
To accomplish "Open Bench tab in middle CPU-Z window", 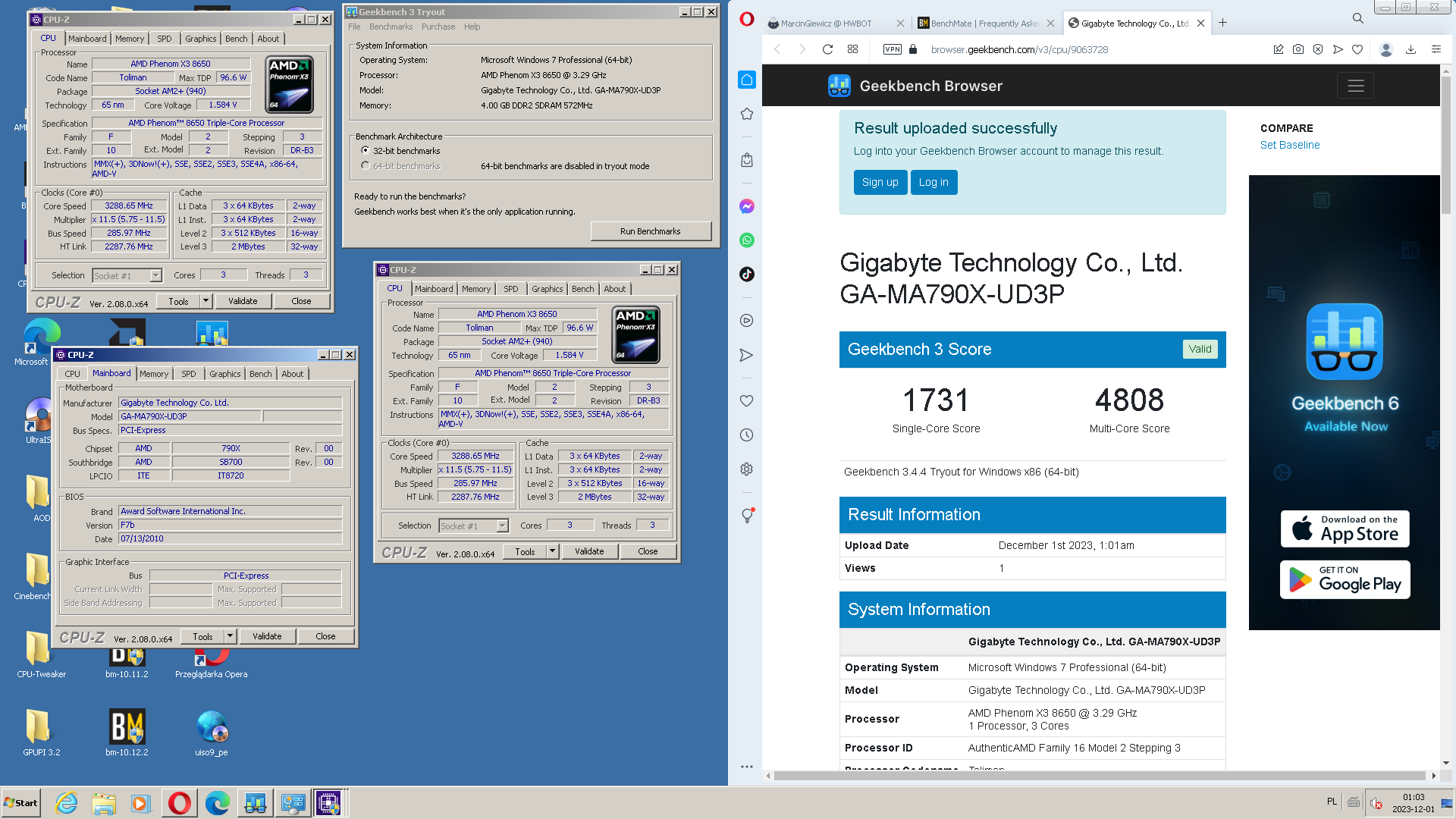I will (x=583, y=289).
